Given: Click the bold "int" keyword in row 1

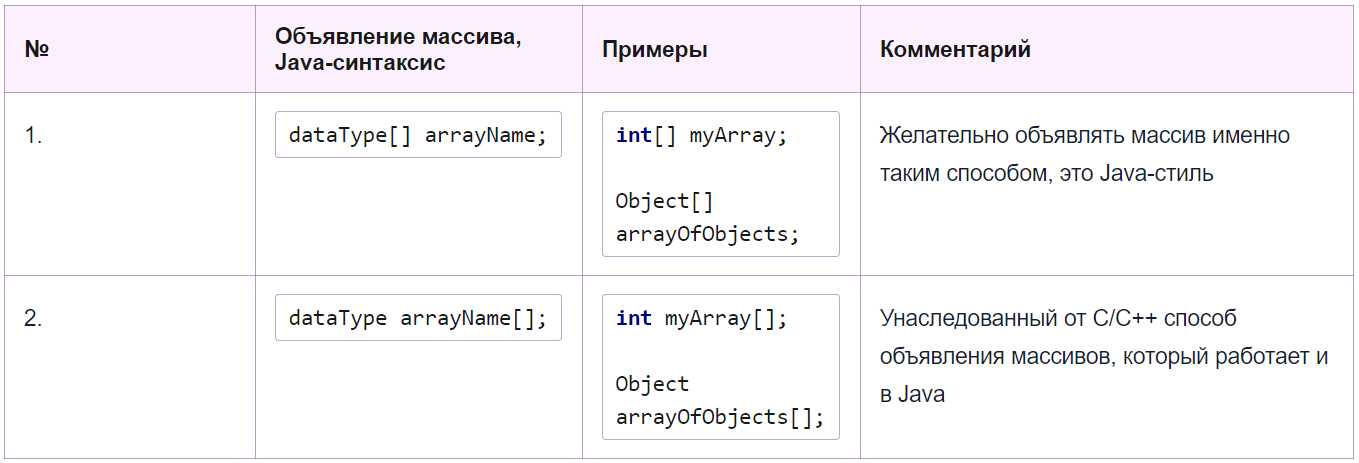Looking at the screenshot, I should pyautogui.click(x=634, y=135).
